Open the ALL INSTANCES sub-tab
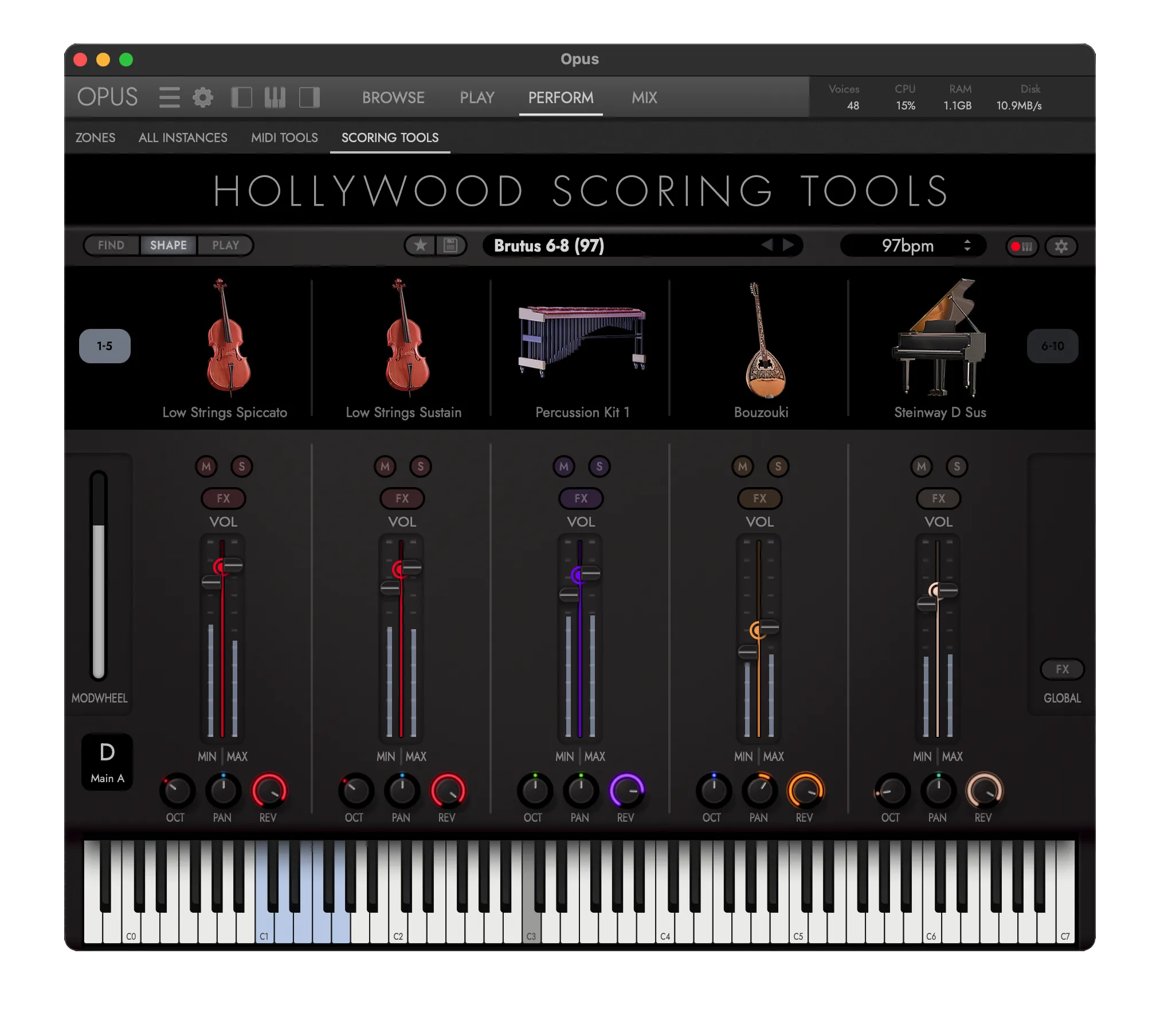Viewport: 1160px width, 1036px height. (x=183, y=138)
